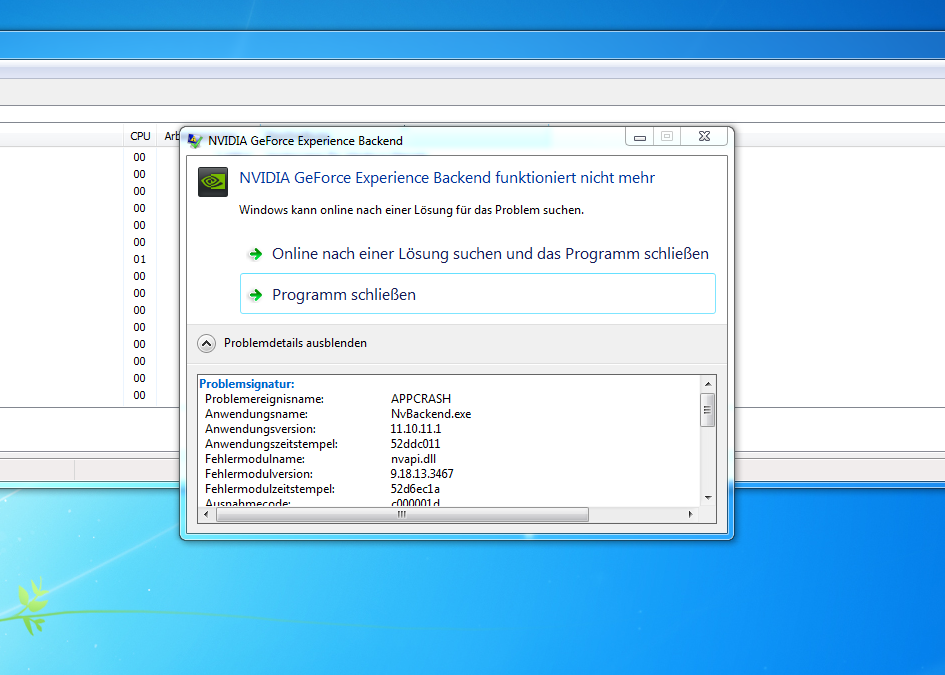This screenshot has height=675, width=945.
Task: Choose Online nach einer Lösung suchen option
Action: click(478, 254)
